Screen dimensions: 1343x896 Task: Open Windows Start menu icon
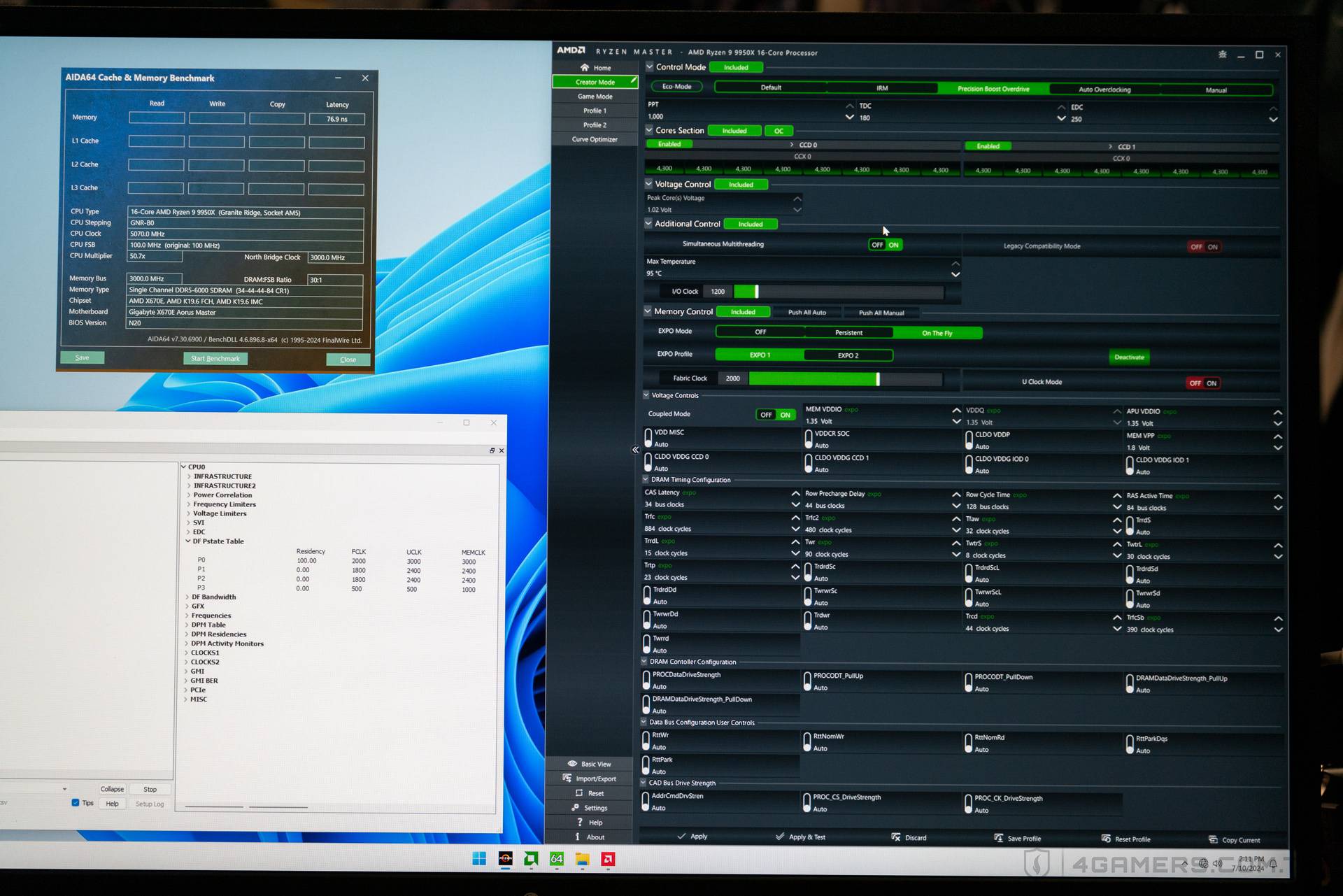479,859
